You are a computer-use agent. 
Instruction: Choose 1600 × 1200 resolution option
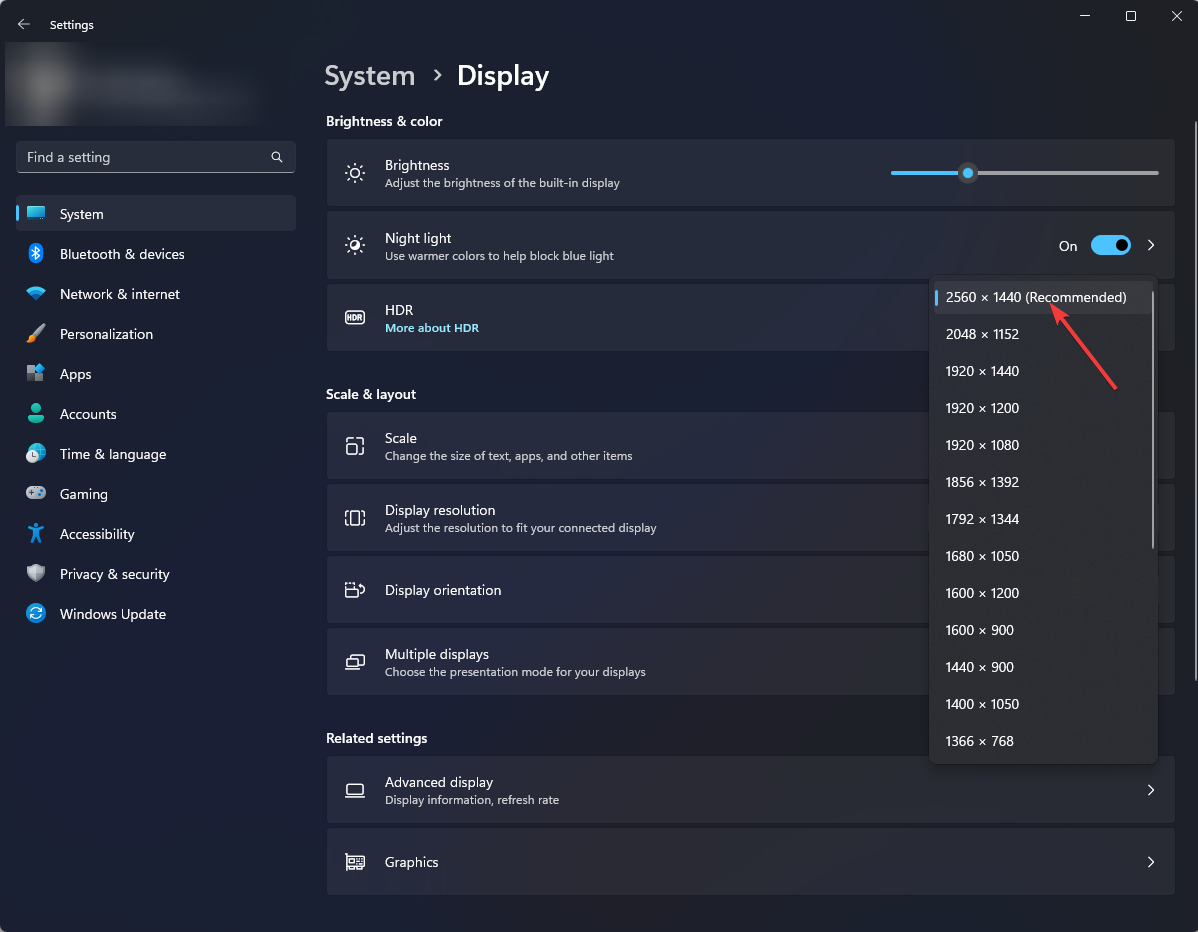[1042, 594]
